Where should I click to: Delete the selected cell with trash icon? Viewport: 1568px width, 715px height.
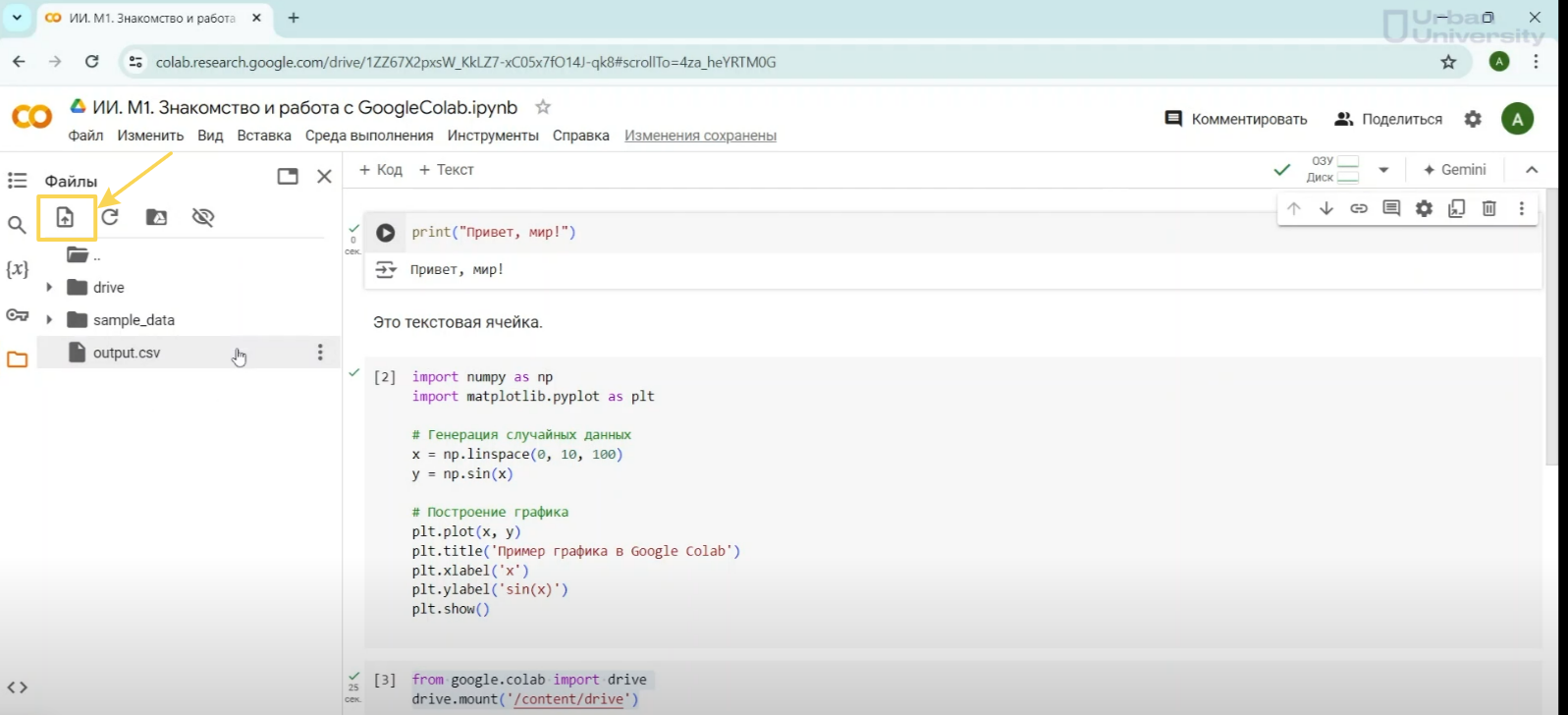point(1488,208)
